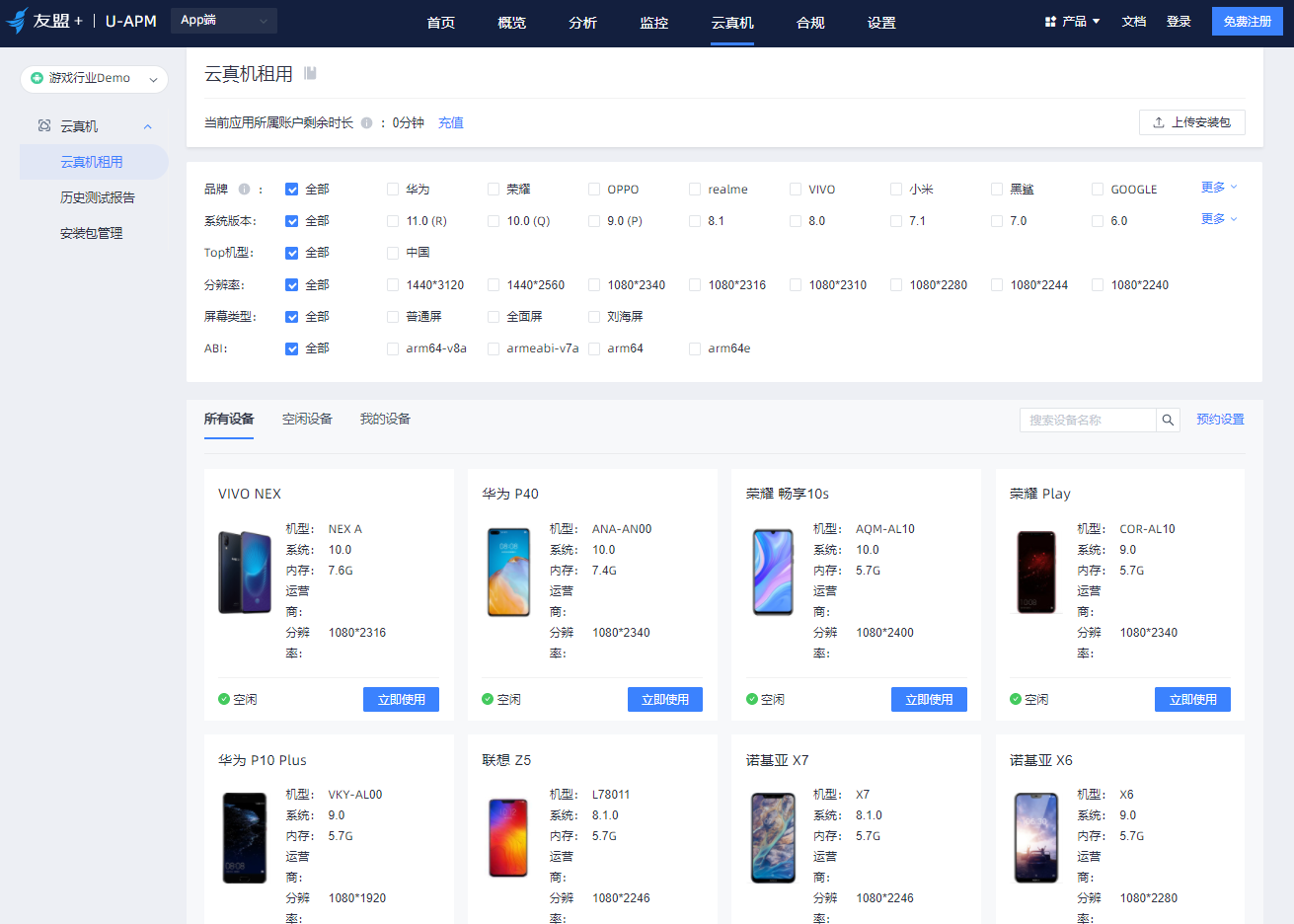Open the 产品 dropdown menu
Viewport: 1294px width, 924px height.
click(x=1072, y=22)
